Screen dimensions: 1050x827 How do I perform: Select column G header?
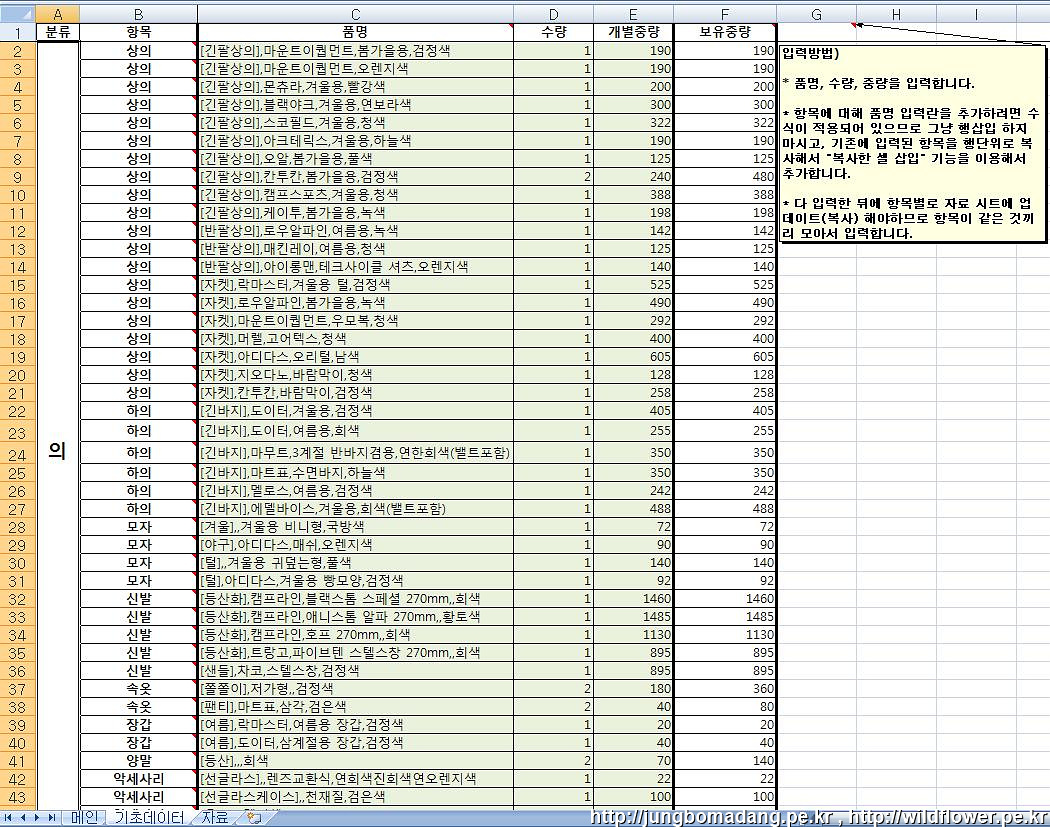point(816,14)
